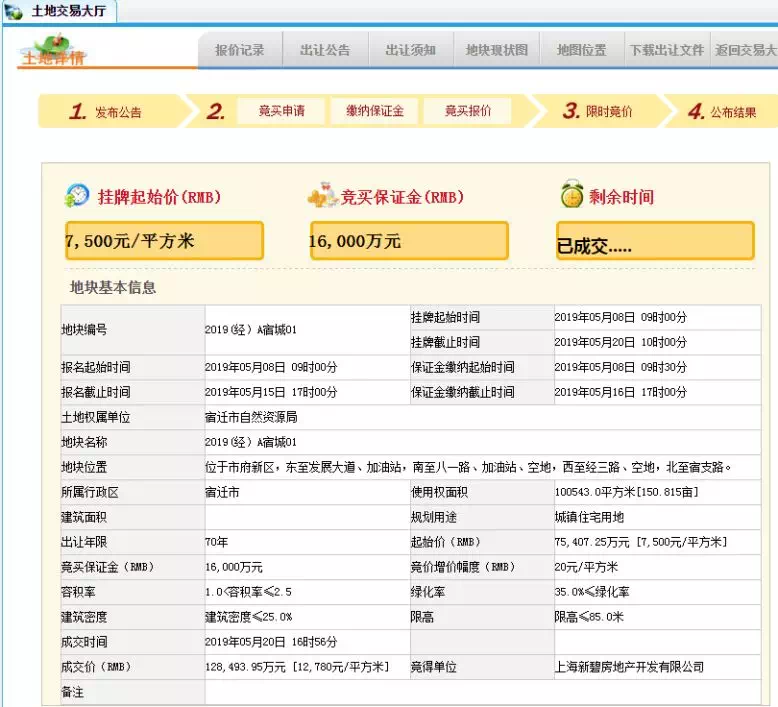Click the 缴纳保证金 step button
Screen dimensions: 778x707
pyautogui.click(x=375, y=111)
